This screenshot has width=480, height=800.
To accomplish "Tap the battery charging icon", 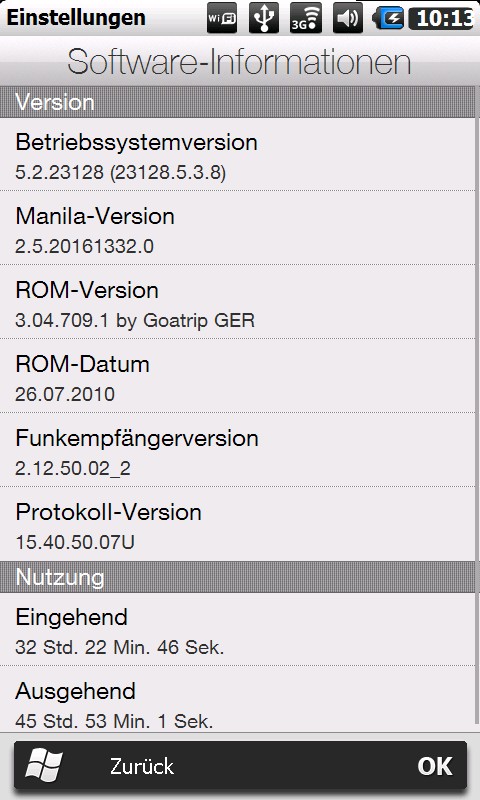I will pyautogui.click(x=389, y=19).
